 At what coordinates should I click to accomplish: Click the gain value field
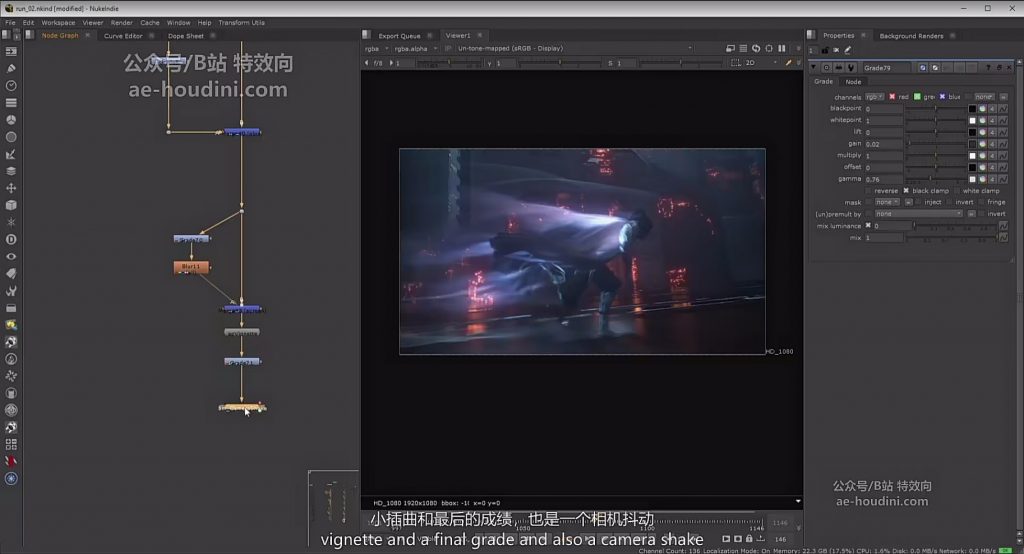[x=884, y=144]
